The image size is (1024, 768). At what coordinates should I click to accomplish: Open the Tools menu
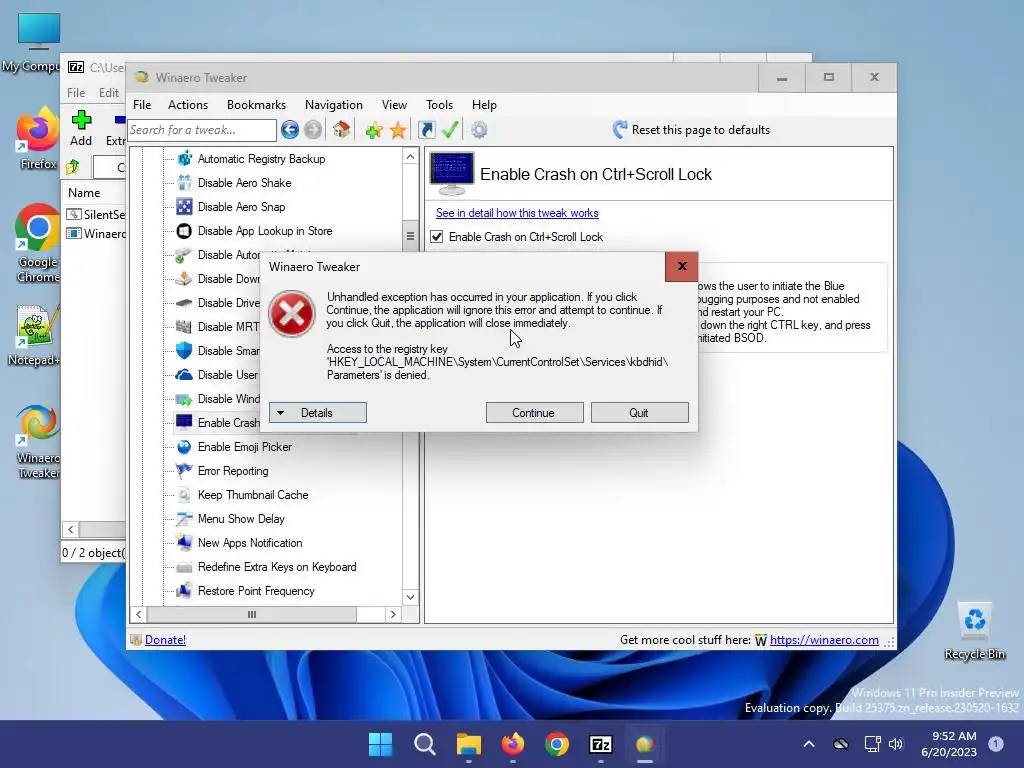point(440,105)
